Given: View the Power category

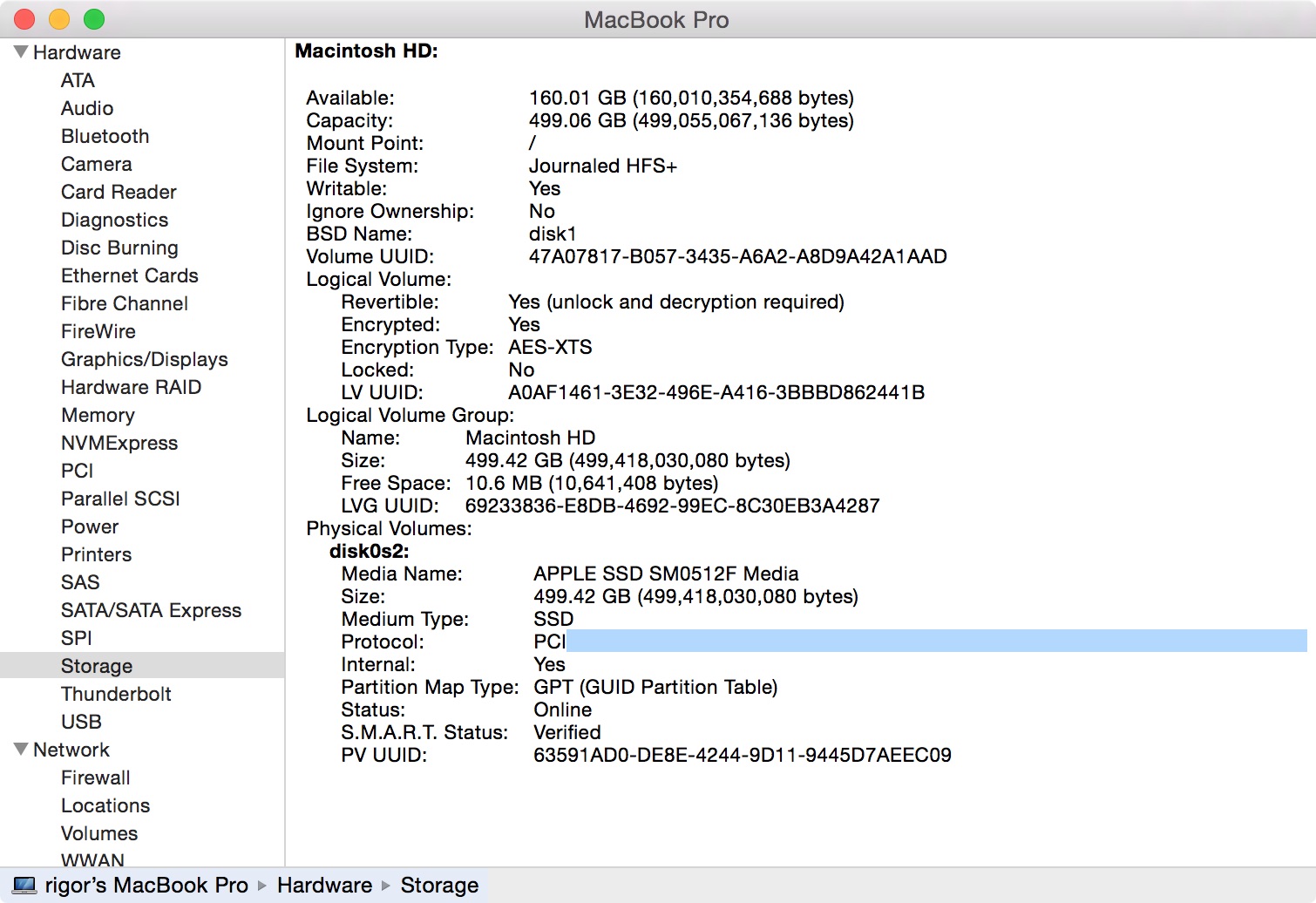Looking at the screenshot, I should [90, 526].
